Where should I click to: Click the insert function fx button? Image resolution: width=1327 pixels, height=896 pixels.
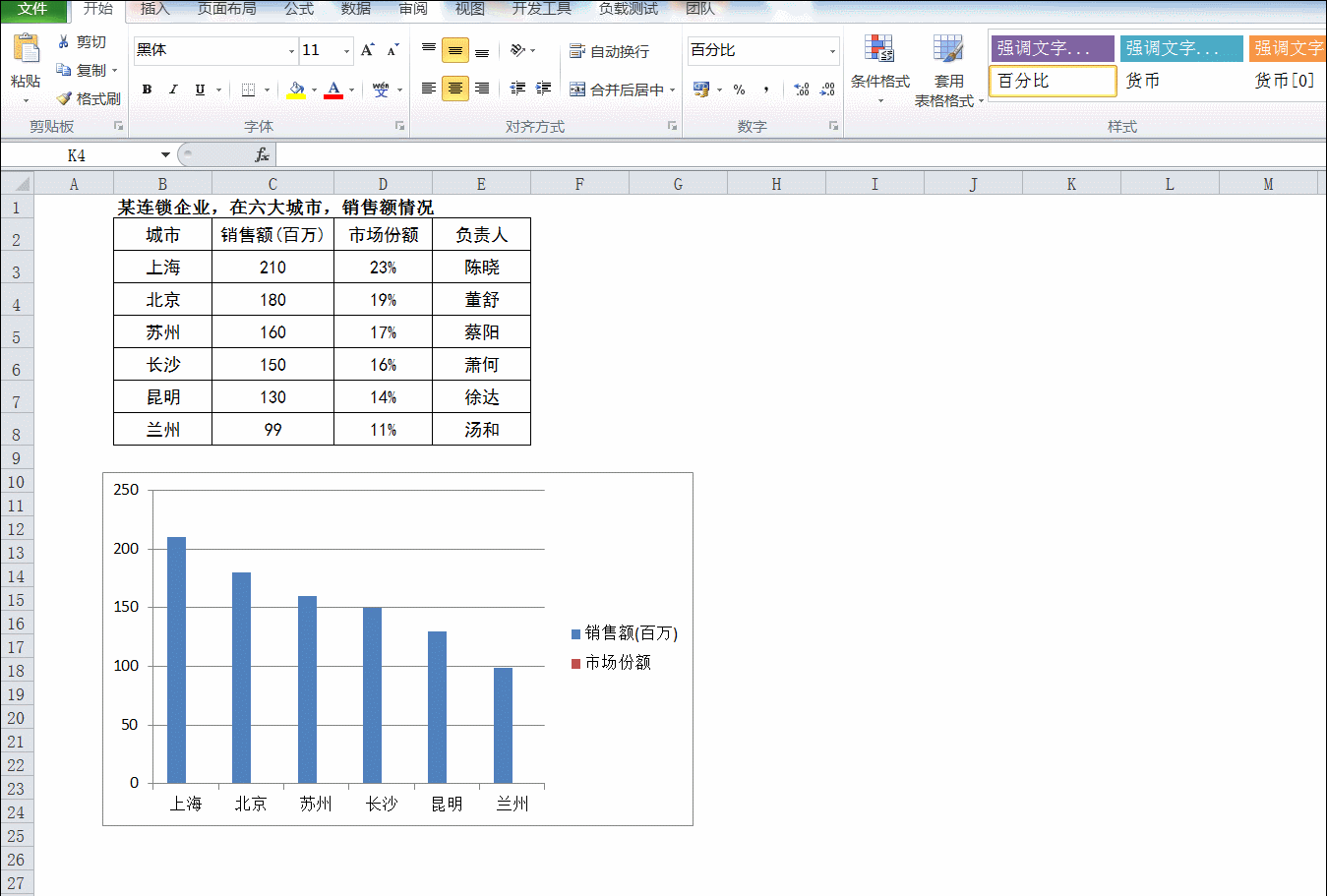tap(262, 155)
